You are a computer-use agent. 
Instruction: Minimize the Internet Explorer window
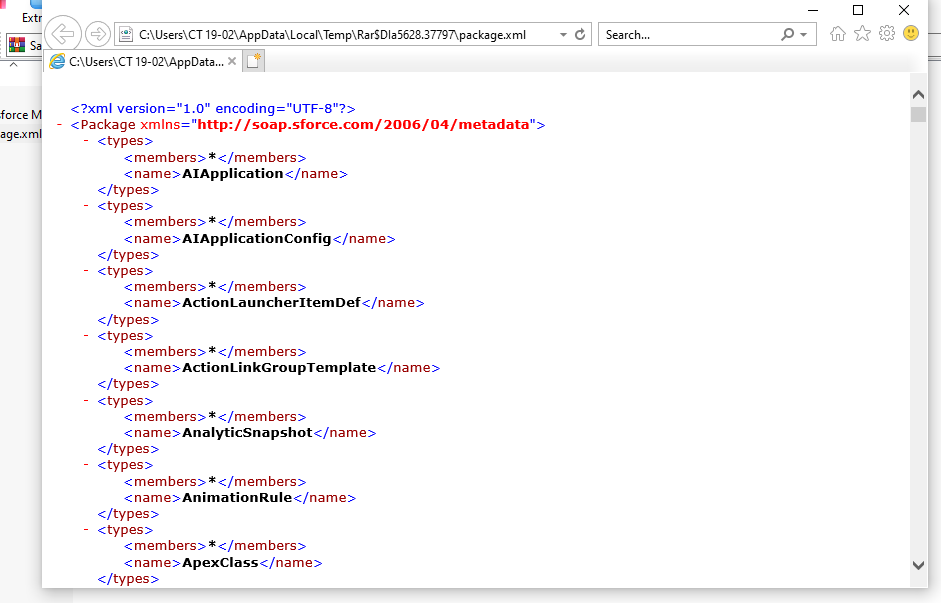813,10
